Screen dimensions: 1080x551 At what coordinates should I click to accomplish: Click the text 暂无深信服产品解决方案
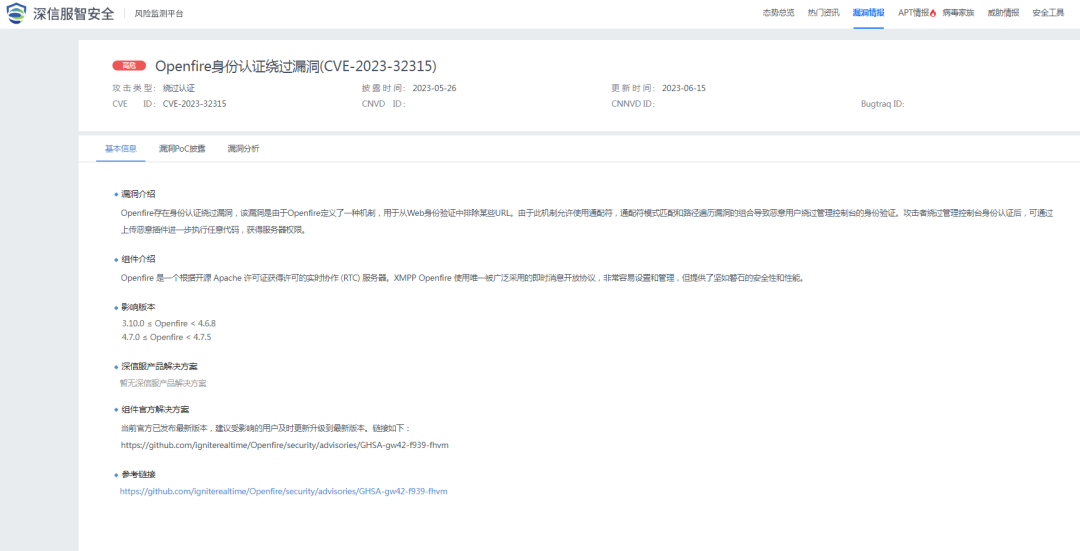click(x=163, y=383)
